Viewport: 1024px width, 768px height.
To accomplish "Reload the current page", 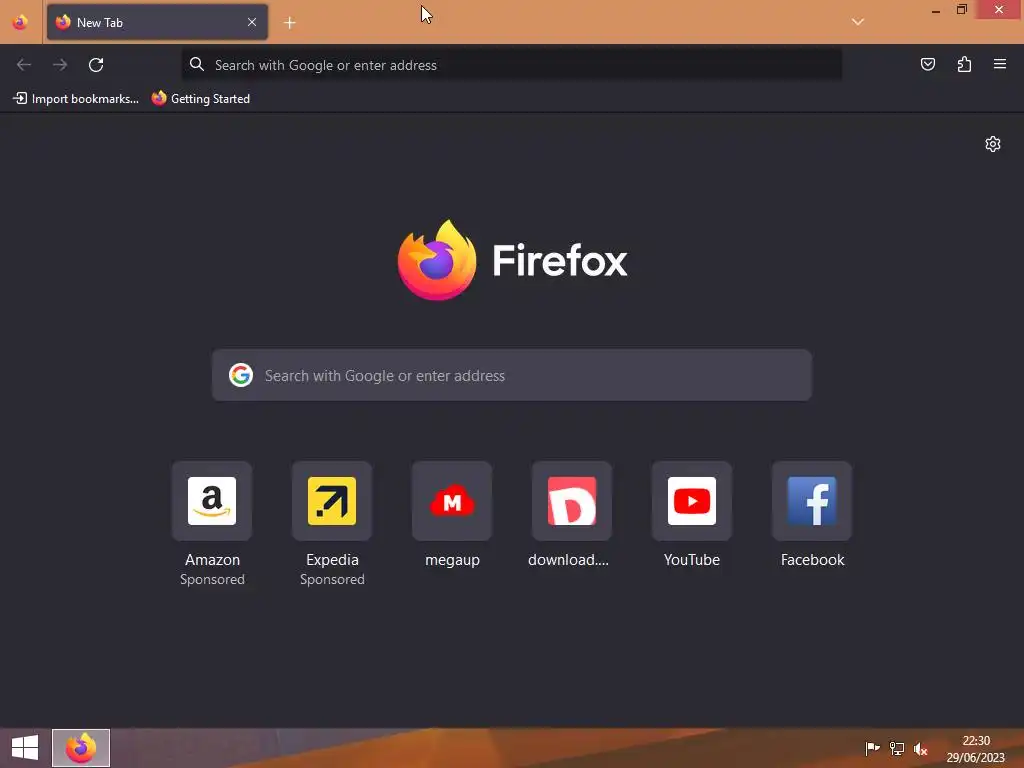I will [96, 65].
